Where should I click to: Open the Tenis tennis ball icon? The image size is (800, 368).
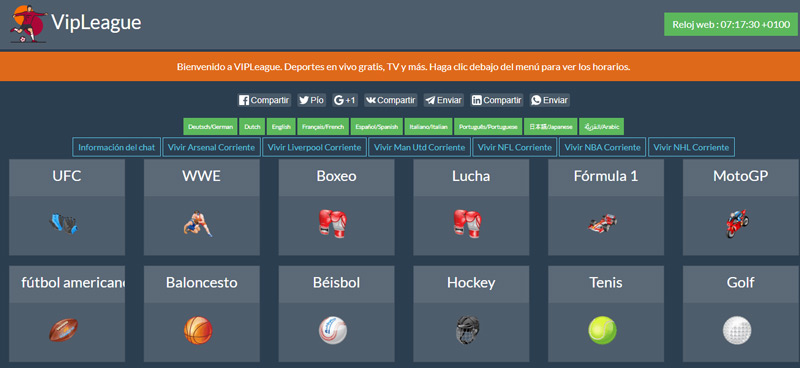point(603,330)
